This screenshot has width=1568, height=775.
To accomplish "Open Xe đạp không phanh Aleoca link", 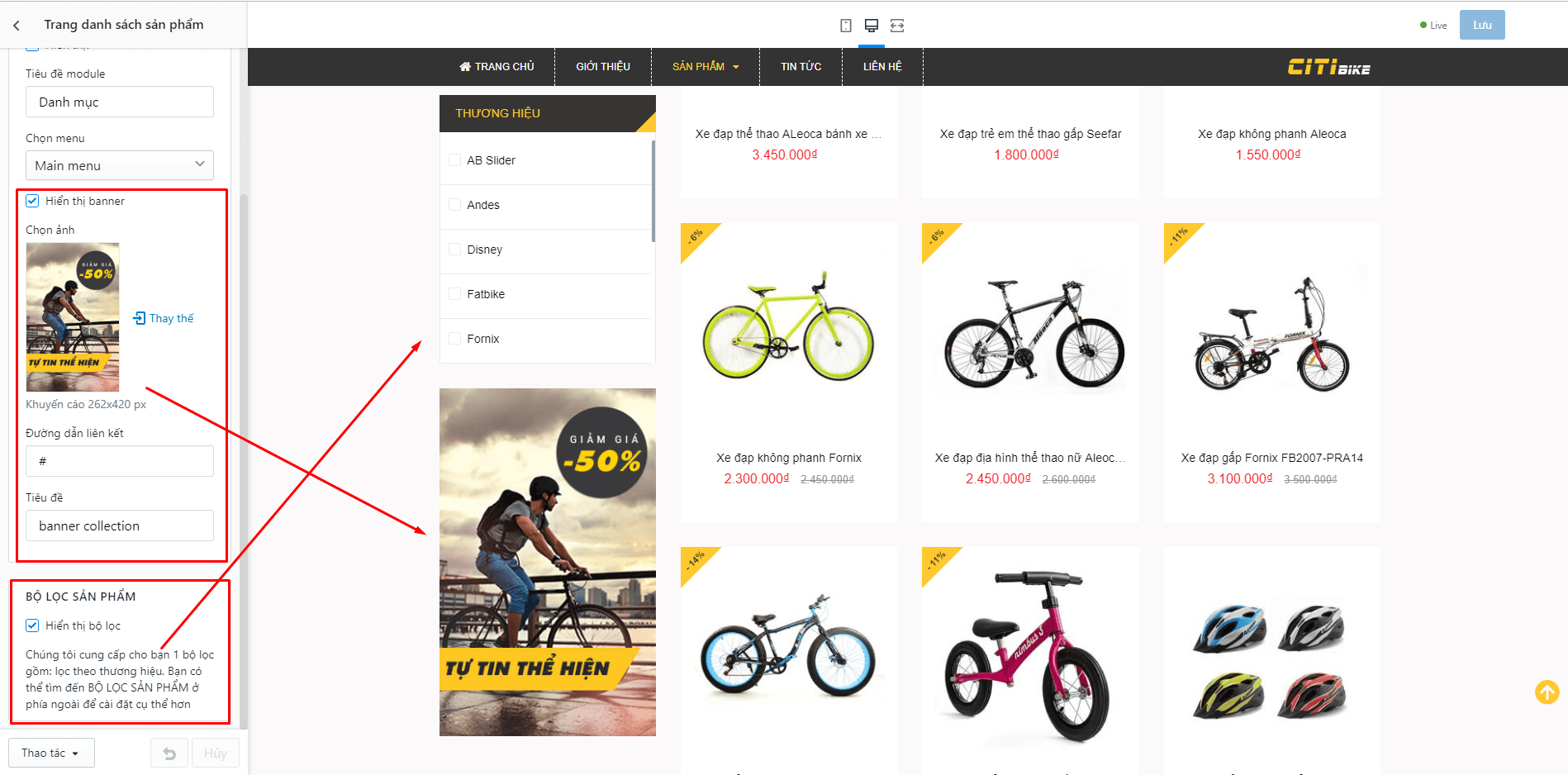I will 1272,134.
